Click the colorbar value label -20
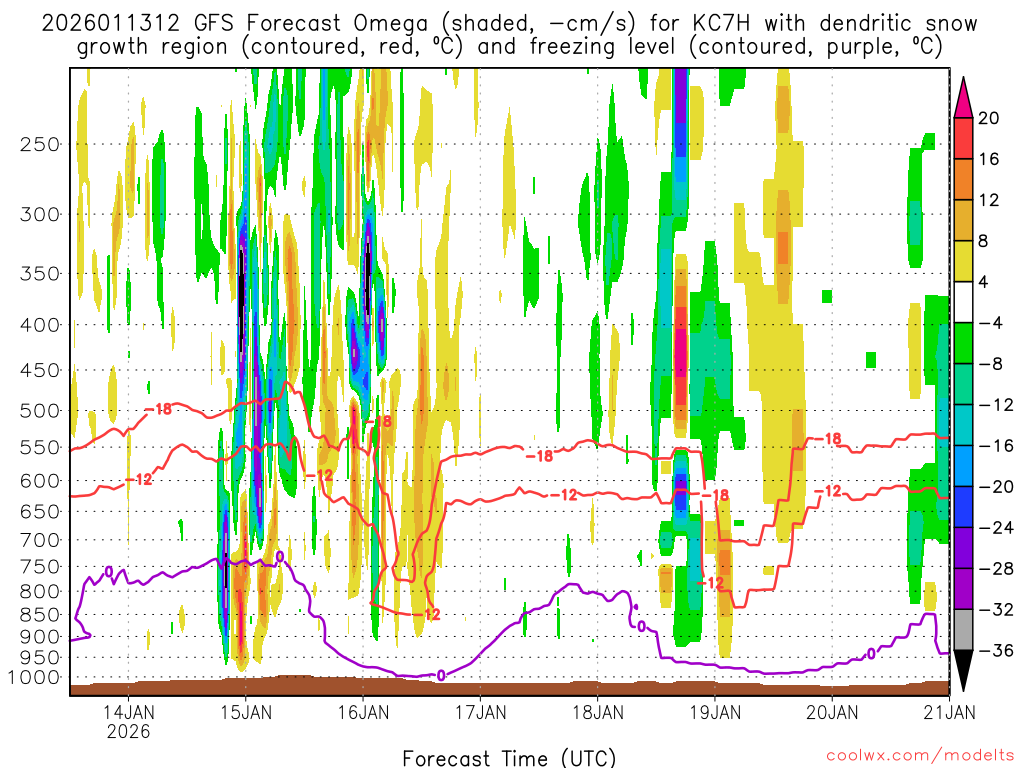The height and width of the screenshot is (768, 1024). click(x=995, y=487)
